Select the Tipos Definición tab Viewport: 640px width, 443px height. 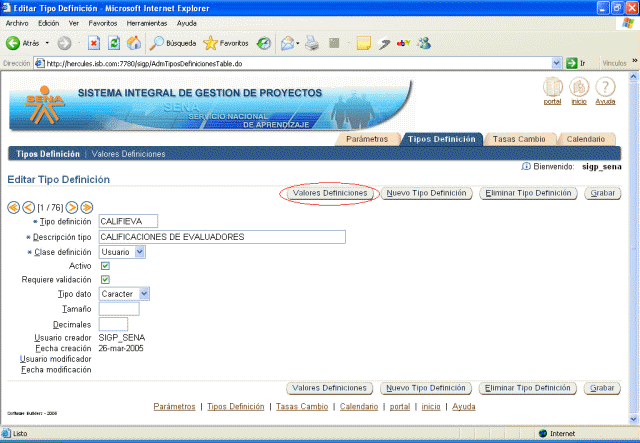(442, 139)
